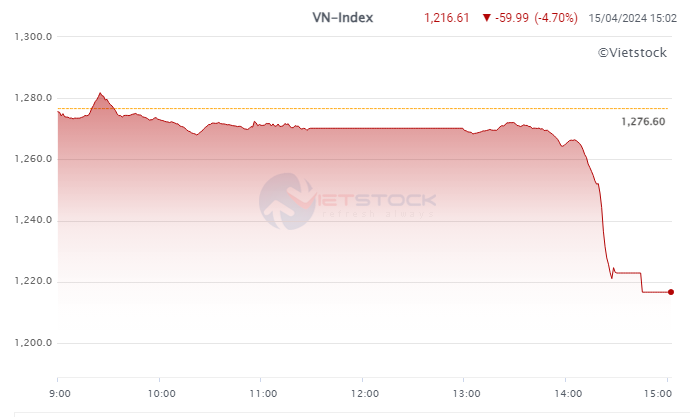Image resolution: width=690 pixels, height=417 pixels.
Task: Click the -59.99 point change value
Action: click(512, 18)
